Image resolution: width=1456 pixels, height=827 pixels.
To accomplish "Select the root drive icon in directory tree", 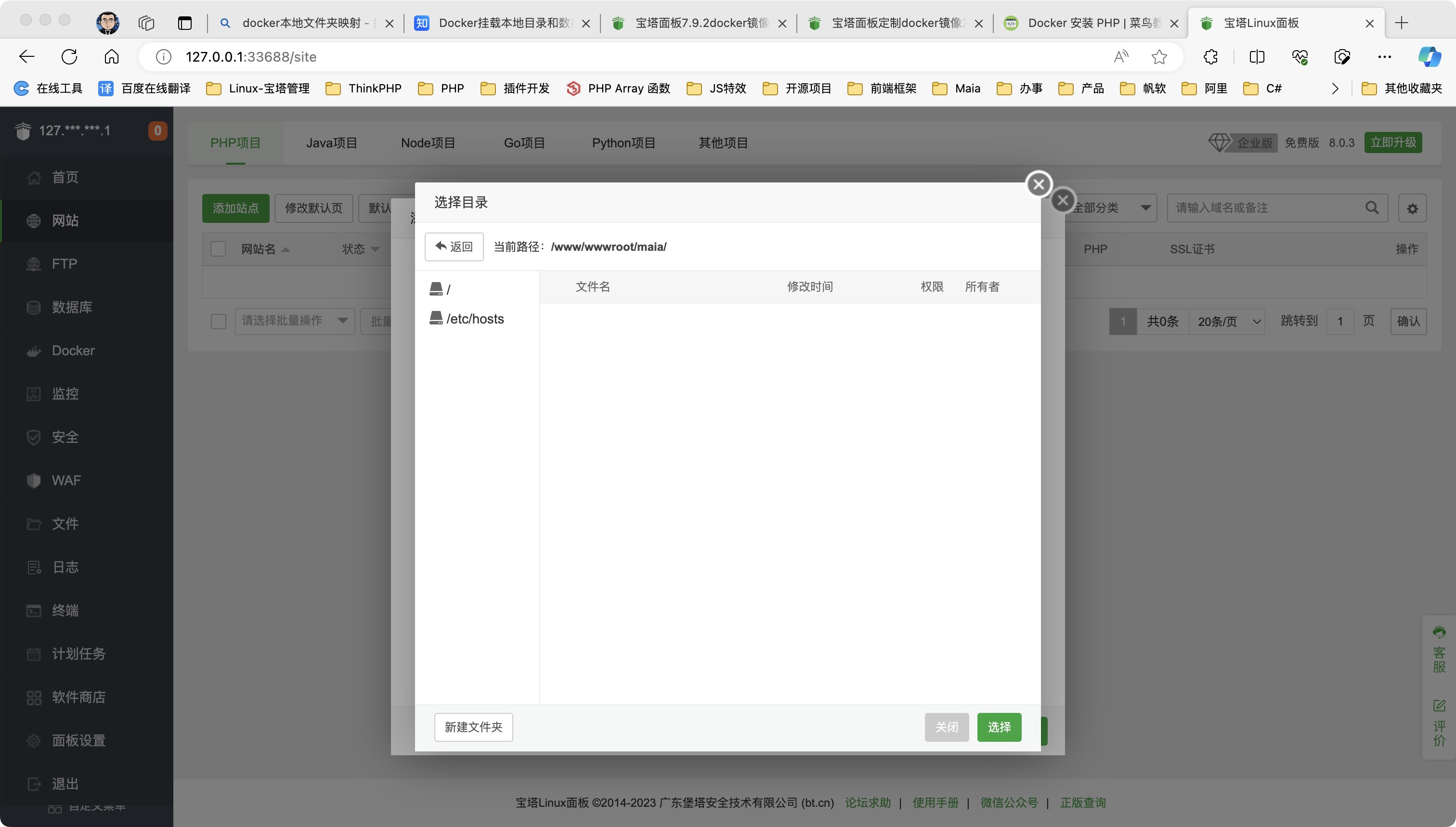I will [436, 289].
